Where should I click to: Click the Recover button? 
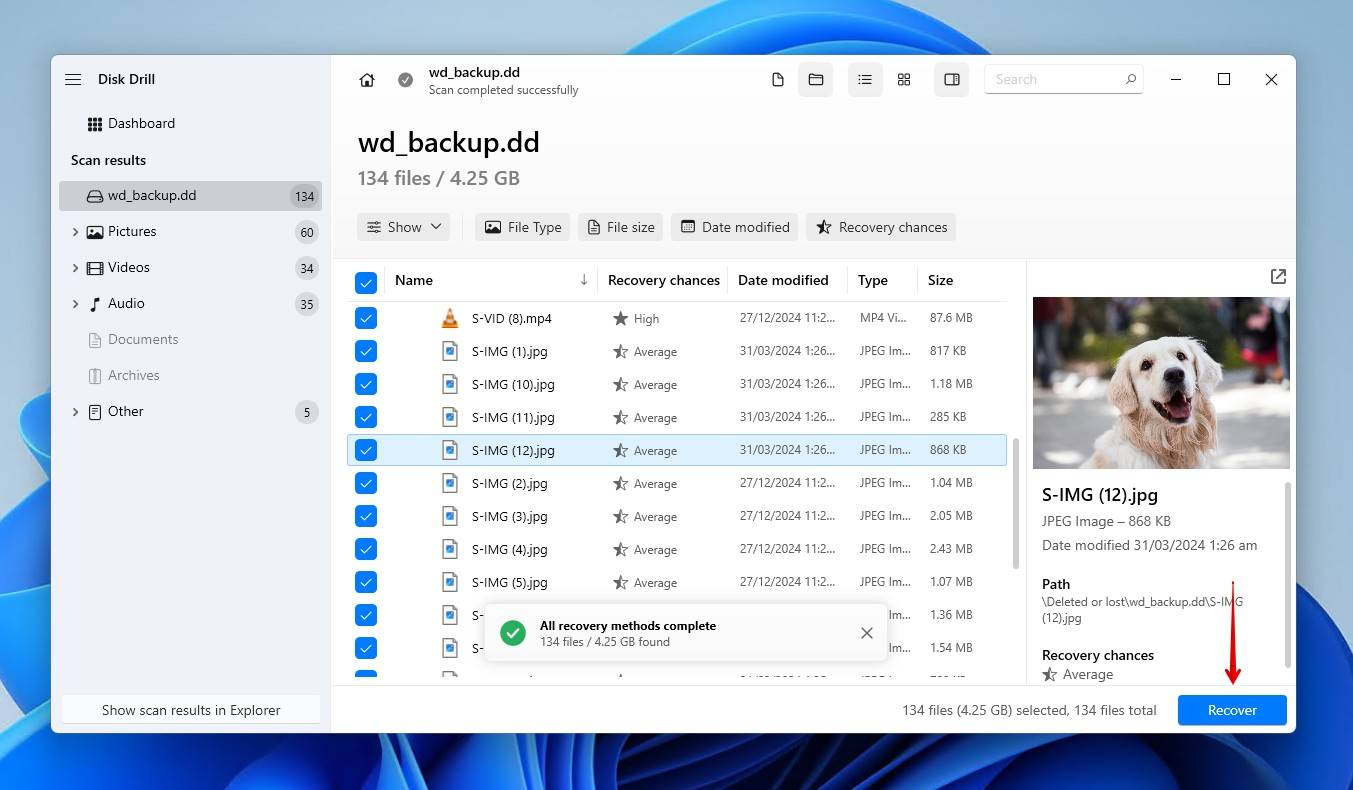tap(1231, 710)
